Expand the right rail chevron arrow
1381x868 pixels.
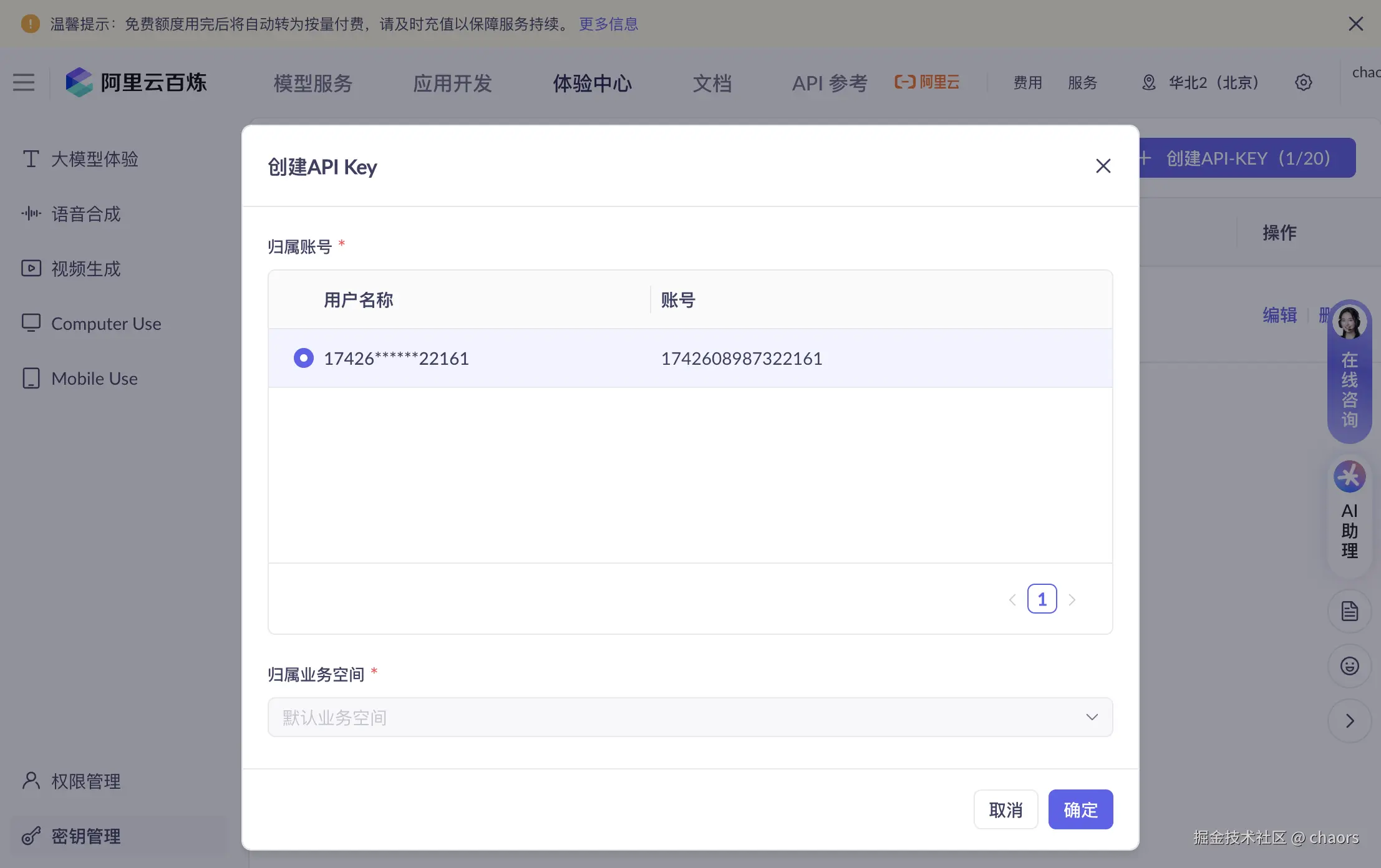click(x=1349, y=721)
